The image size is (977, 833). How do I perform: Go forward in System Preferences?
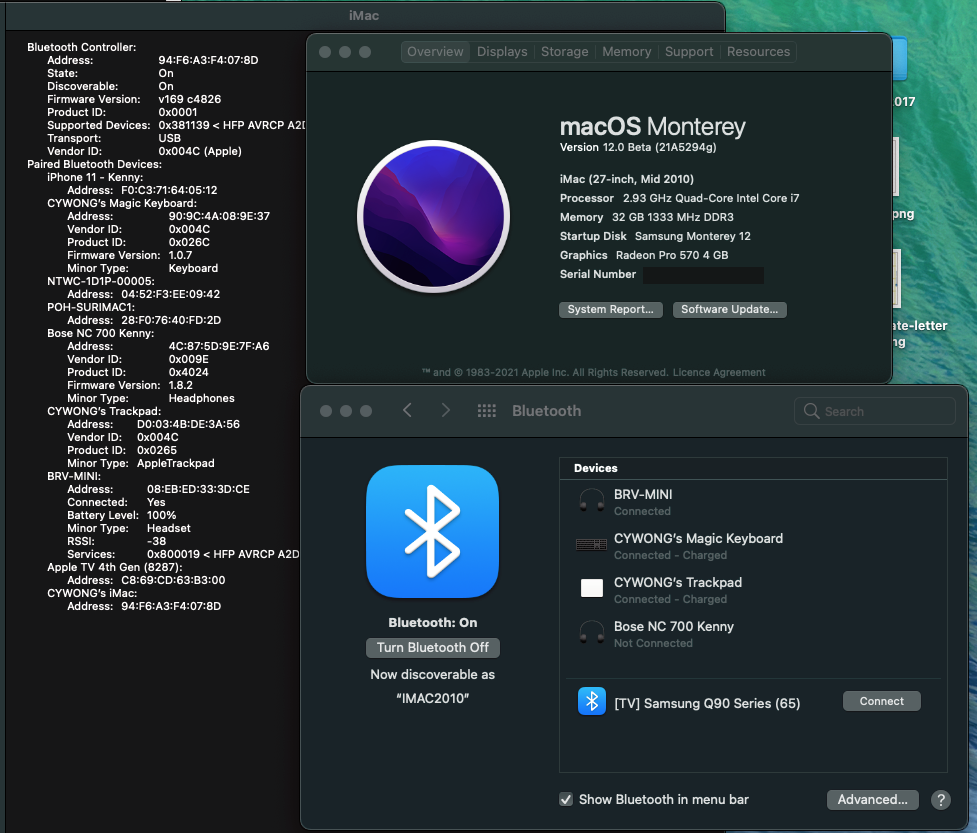[x=446, y=410]
